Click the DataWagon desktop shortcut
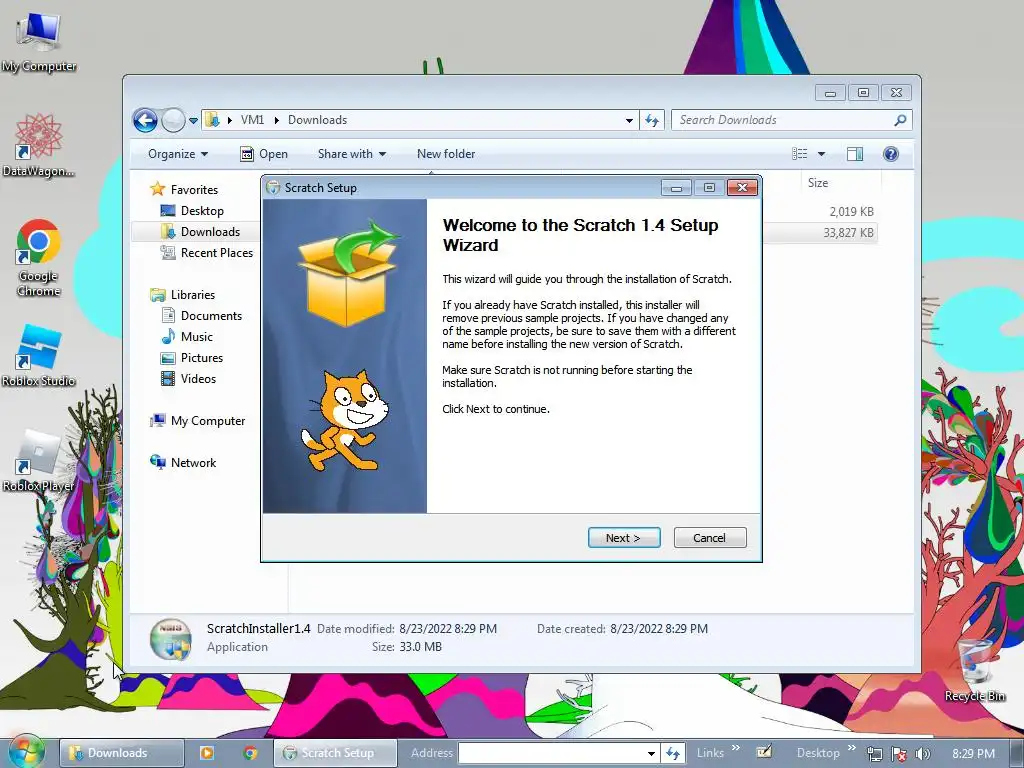Screen dimensions: 1024x768 (38, 145)
